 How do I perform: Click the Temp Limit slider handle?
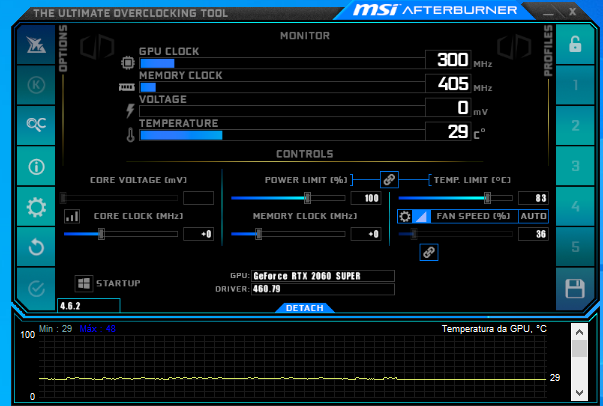pyautogui.click(x=487, y=198)
